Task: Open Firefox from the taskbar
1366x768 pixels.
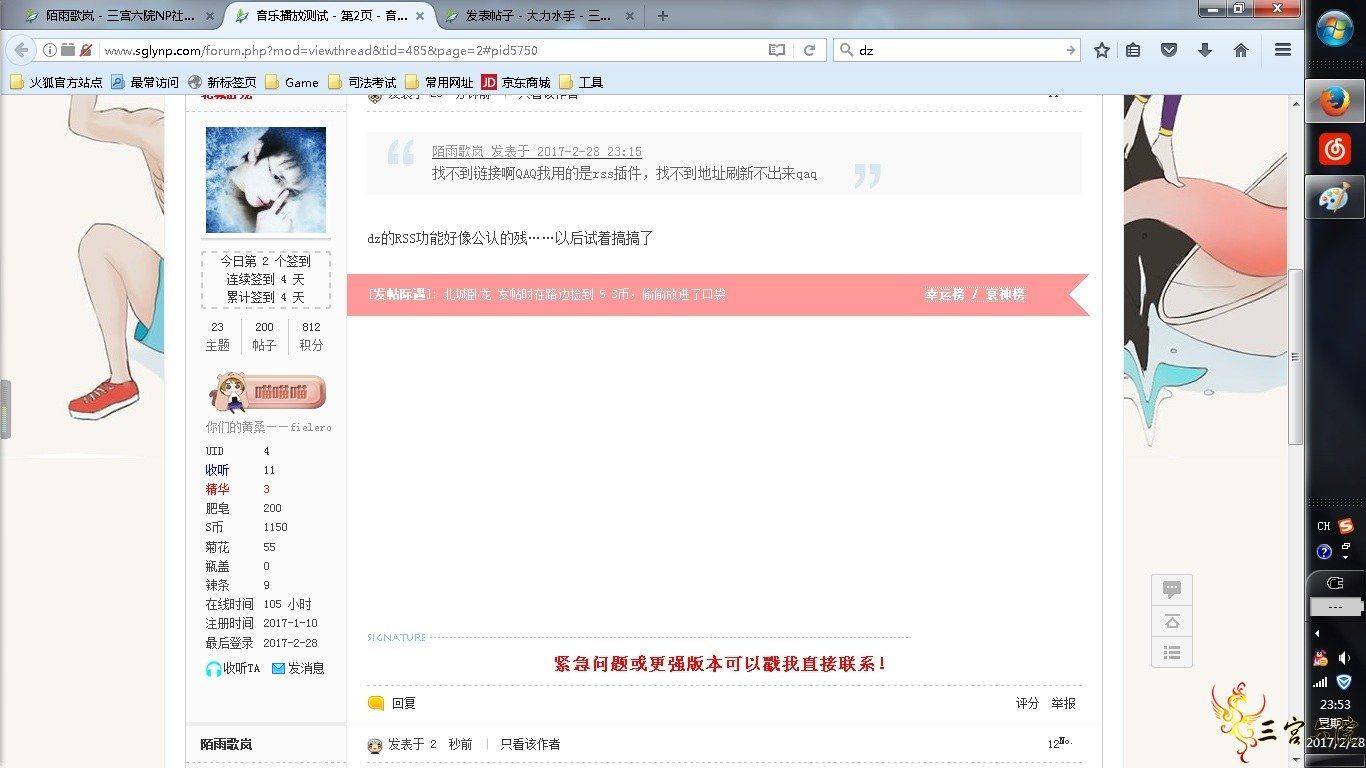Action: coord(1334,101)
